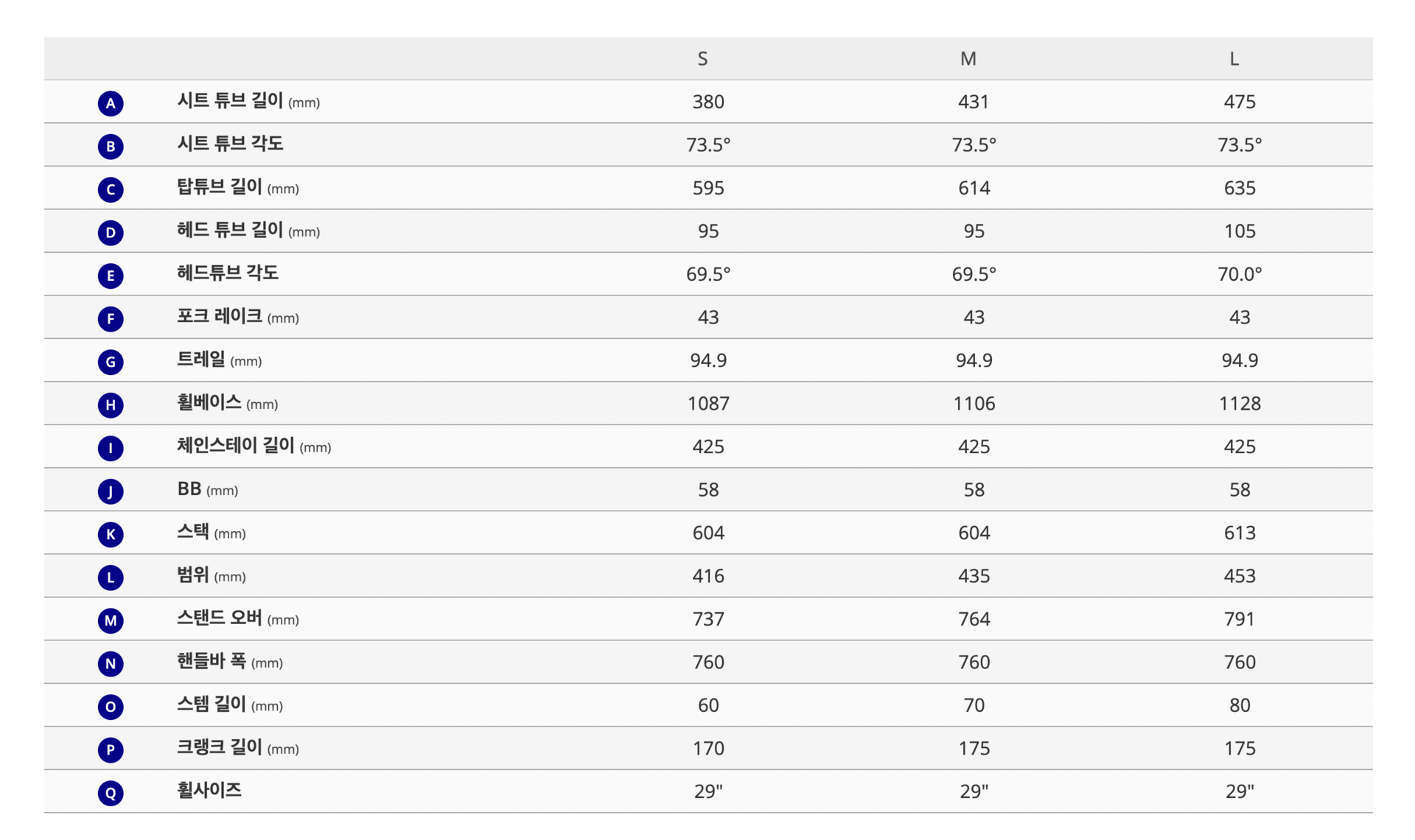Select the S size column header
Viewport: 1415px width, 840px height.
tap(702, 59)
